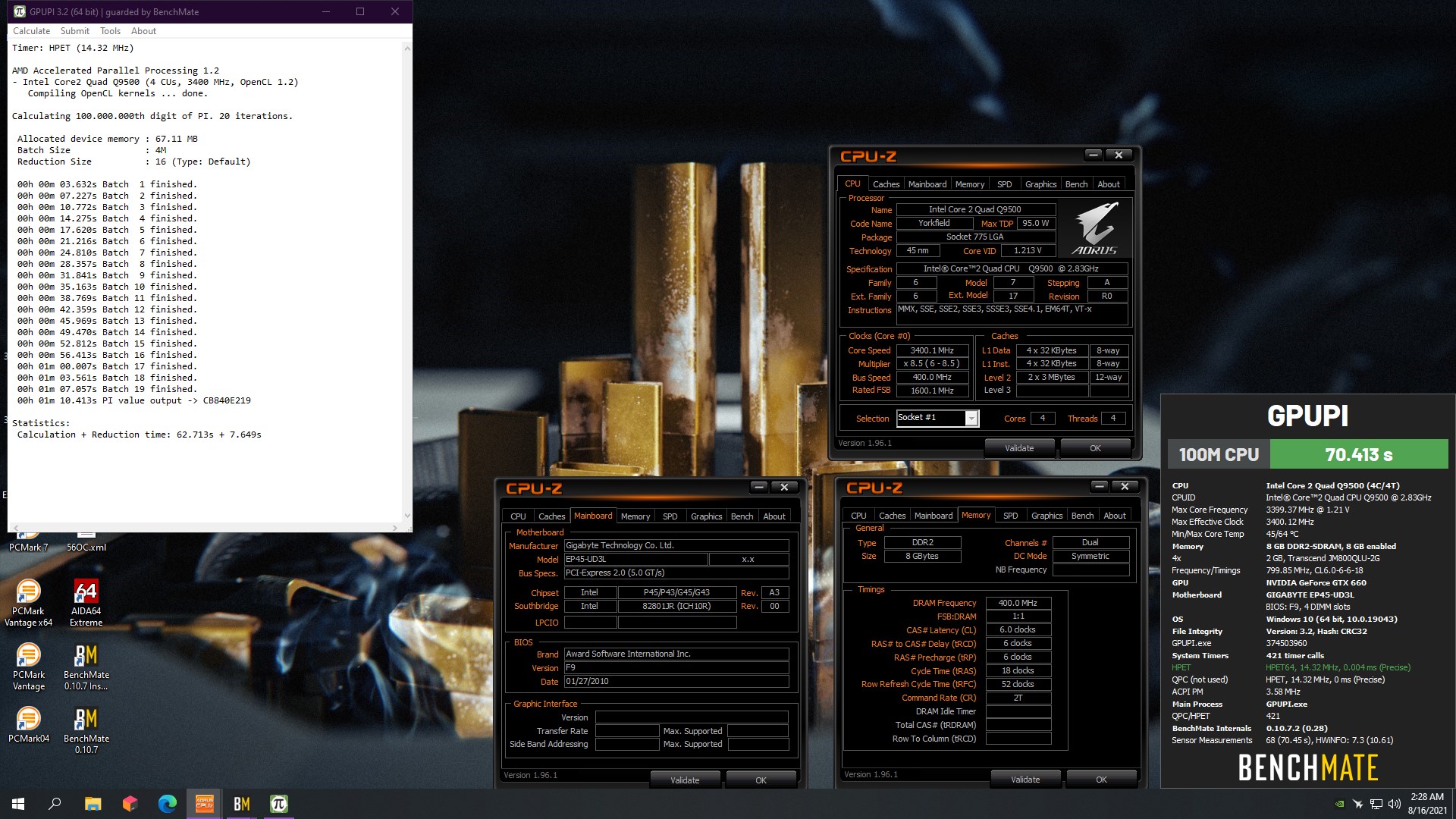Click the GPUPI window title-bar icon

(20, 11)
